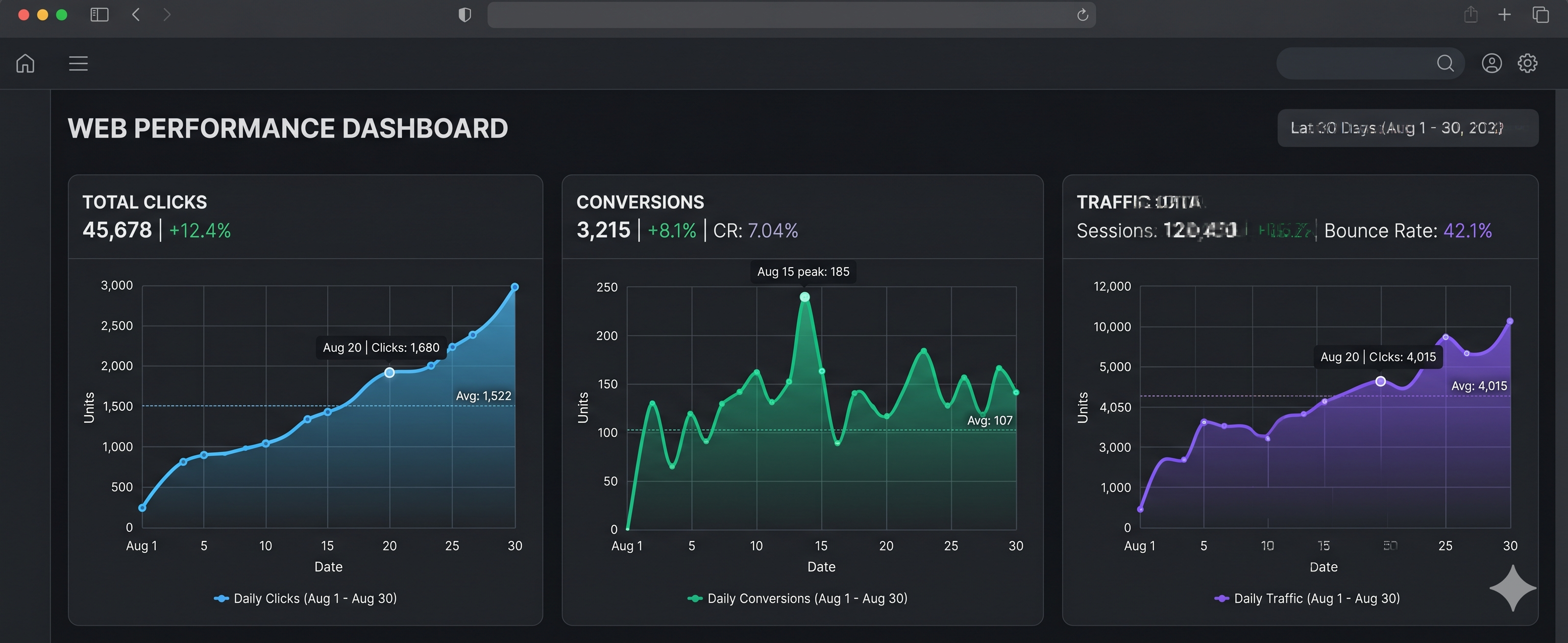Image resolution: width=1568 pixels, height=643 pixels.
Task: Toggle Daily Traffic legend entry
Action: coord(1307,598)
